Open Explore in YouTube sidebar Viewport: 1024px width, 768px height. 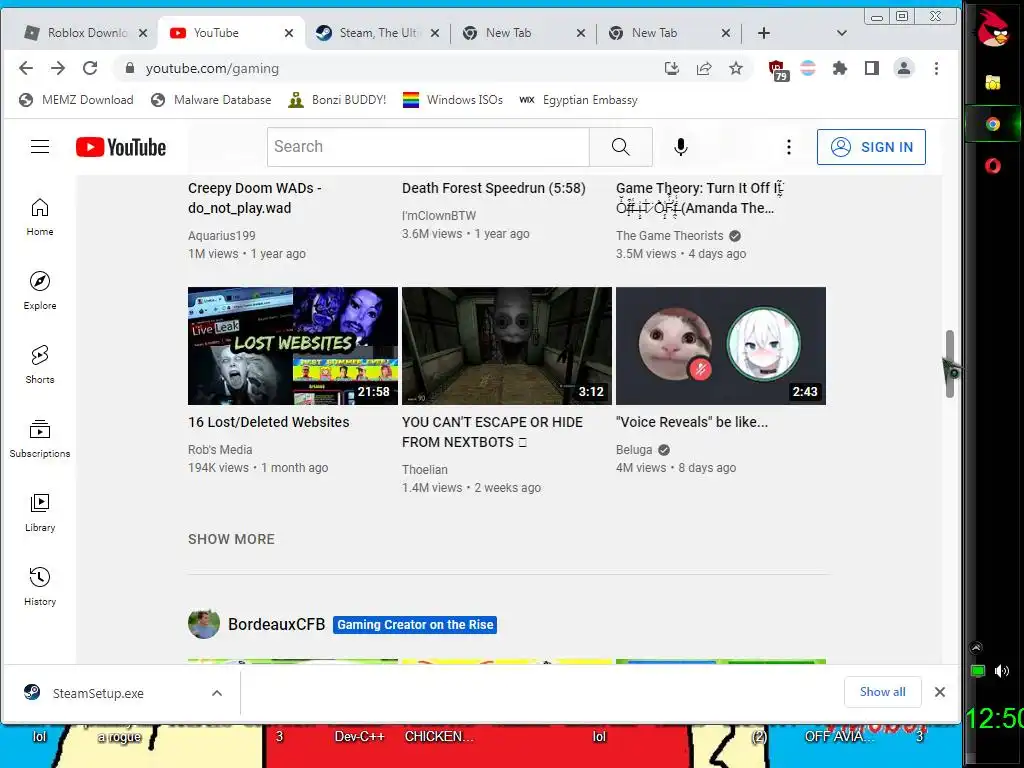pyautogui.click(x=40, y=291)
